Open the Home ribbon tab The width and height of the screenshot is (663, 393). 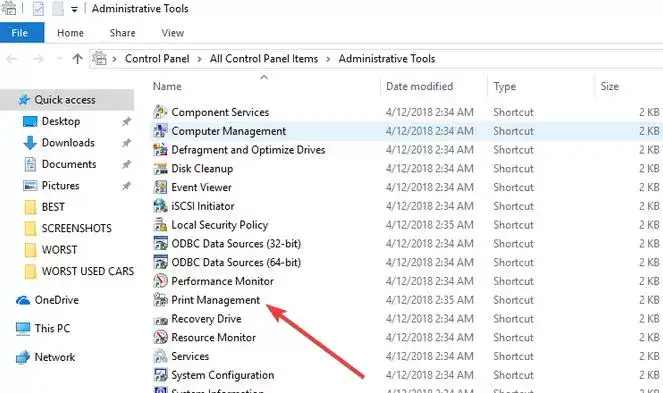pyautogui.click(x=71, y=33)
